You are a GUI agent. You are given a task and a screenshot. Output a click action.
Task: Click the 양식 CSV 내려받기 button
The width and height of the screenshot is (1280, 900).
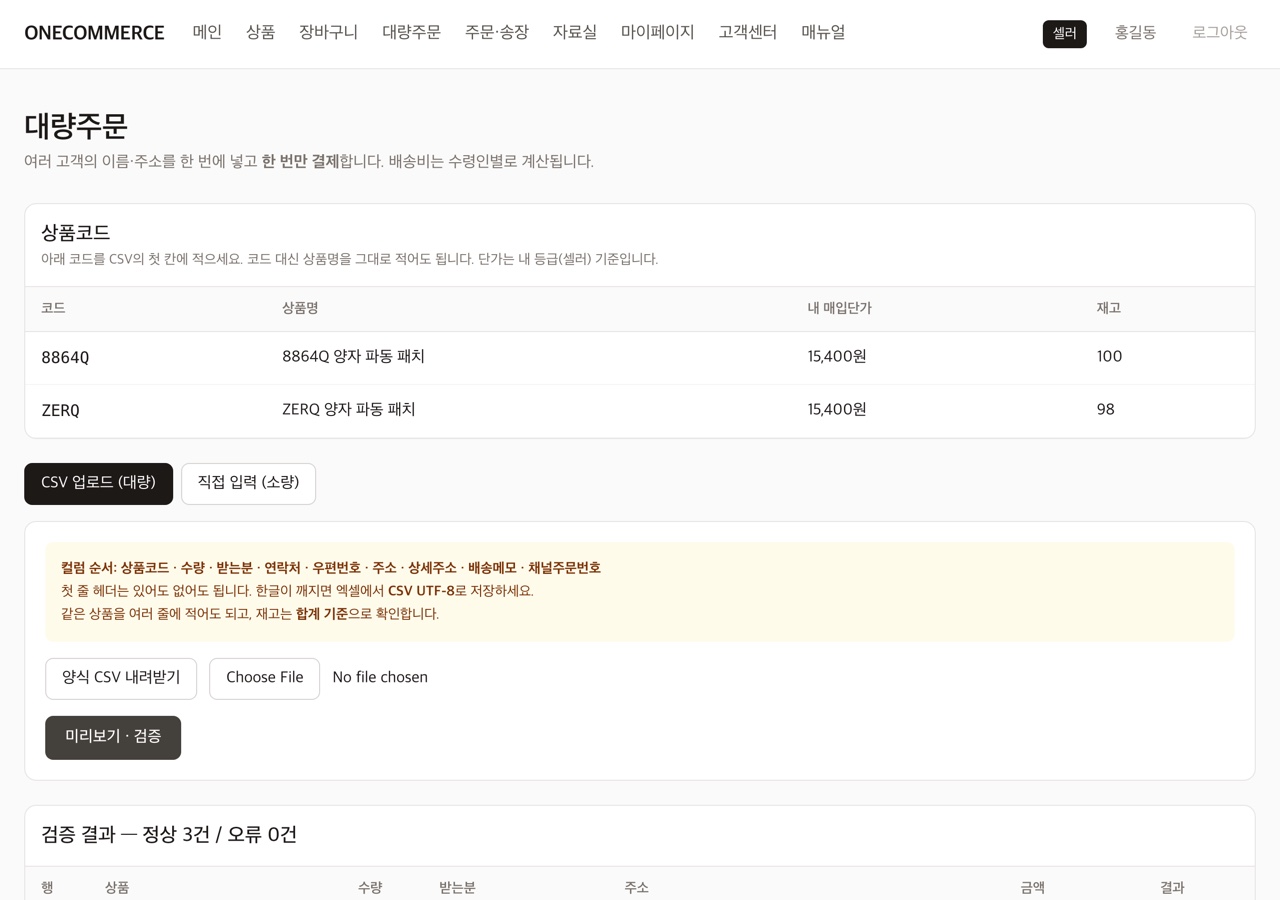121,678
